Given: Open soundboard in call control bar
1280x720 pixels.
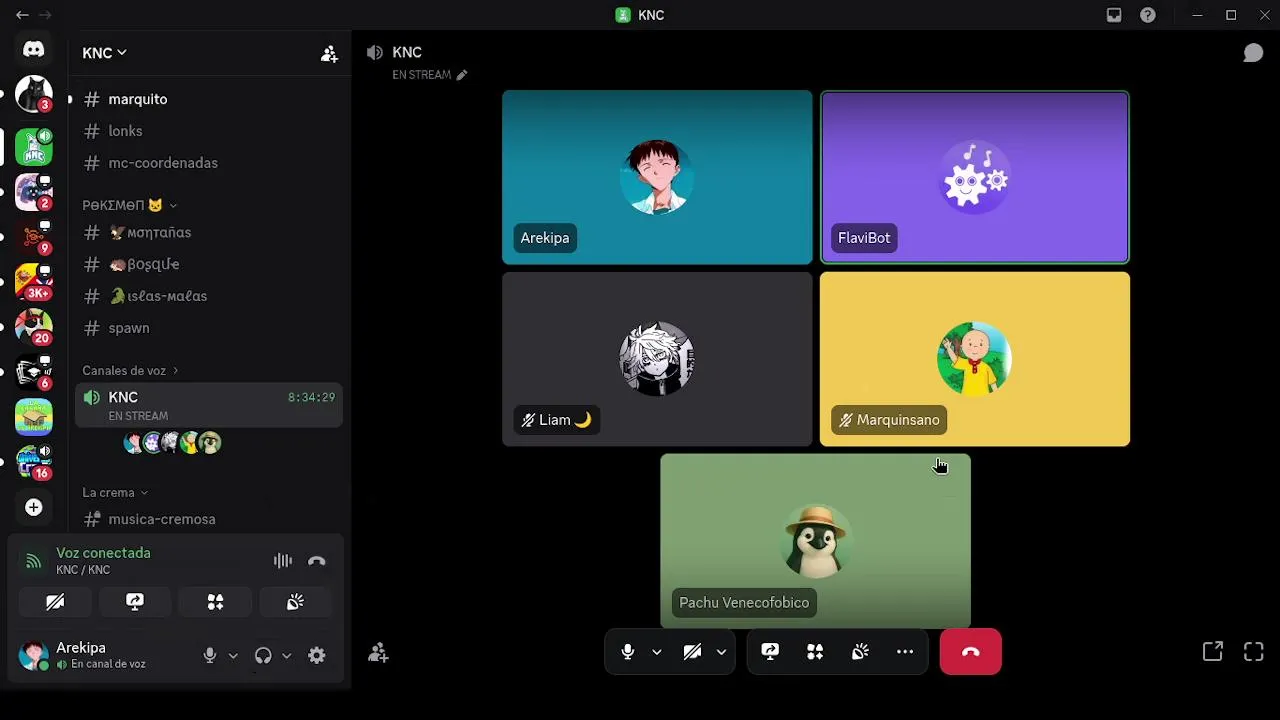Looking at the screenshot, I should pos(860,652).
